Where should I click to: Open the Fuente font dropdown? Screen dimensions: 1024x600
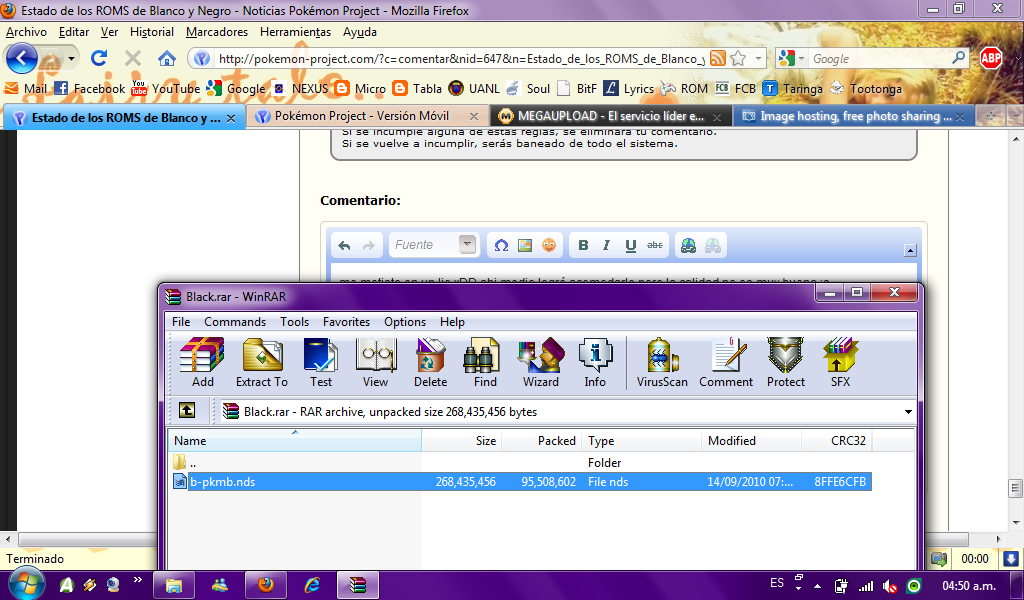(x=467, y=245)
